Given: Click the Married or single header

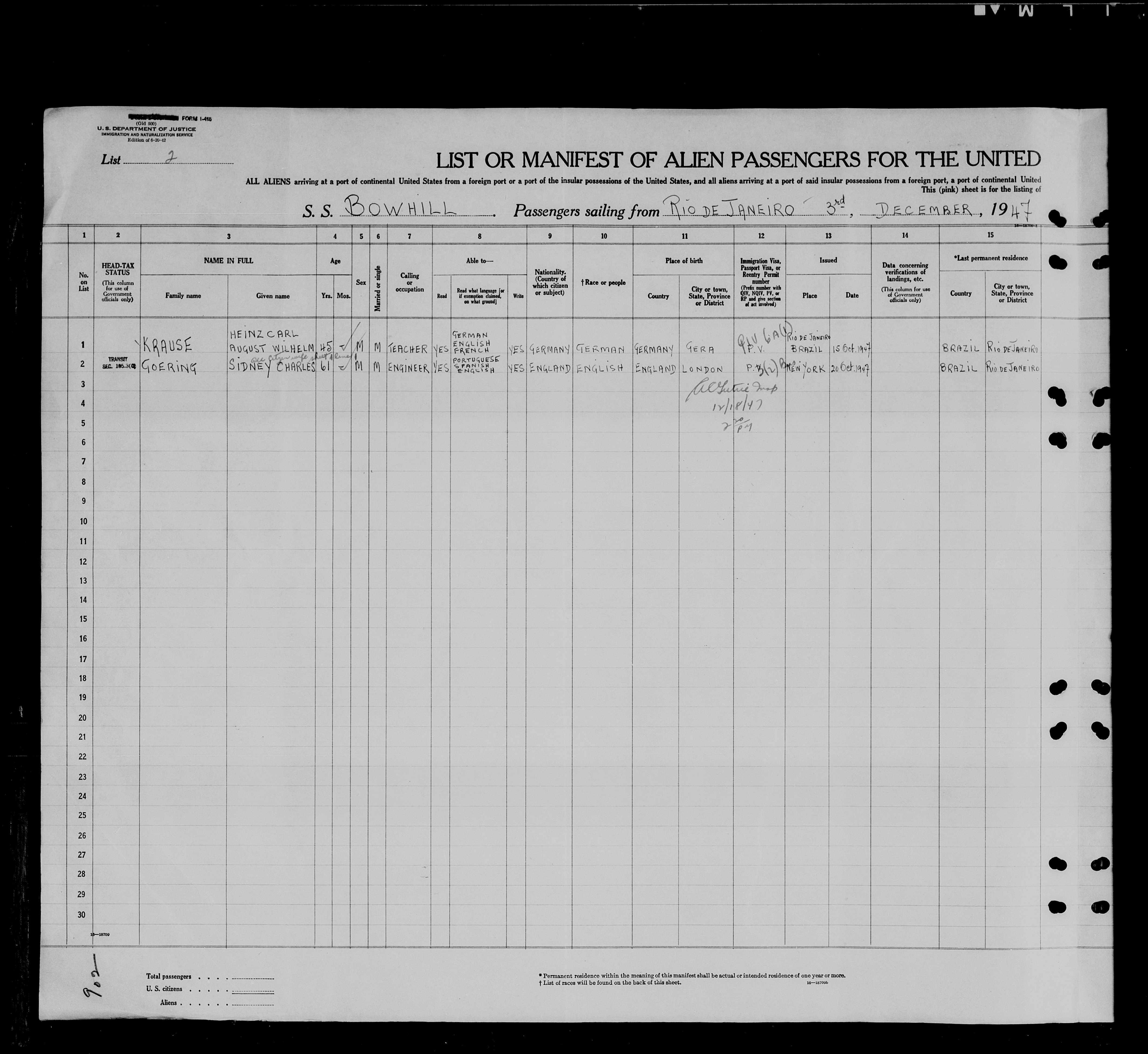Looking at the screenshot, I should coord(378,288).
